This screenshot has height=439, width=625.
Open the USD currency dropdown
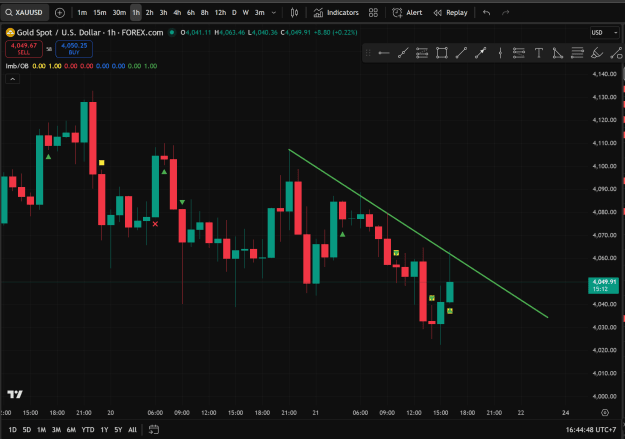click(x=604, y=33)
